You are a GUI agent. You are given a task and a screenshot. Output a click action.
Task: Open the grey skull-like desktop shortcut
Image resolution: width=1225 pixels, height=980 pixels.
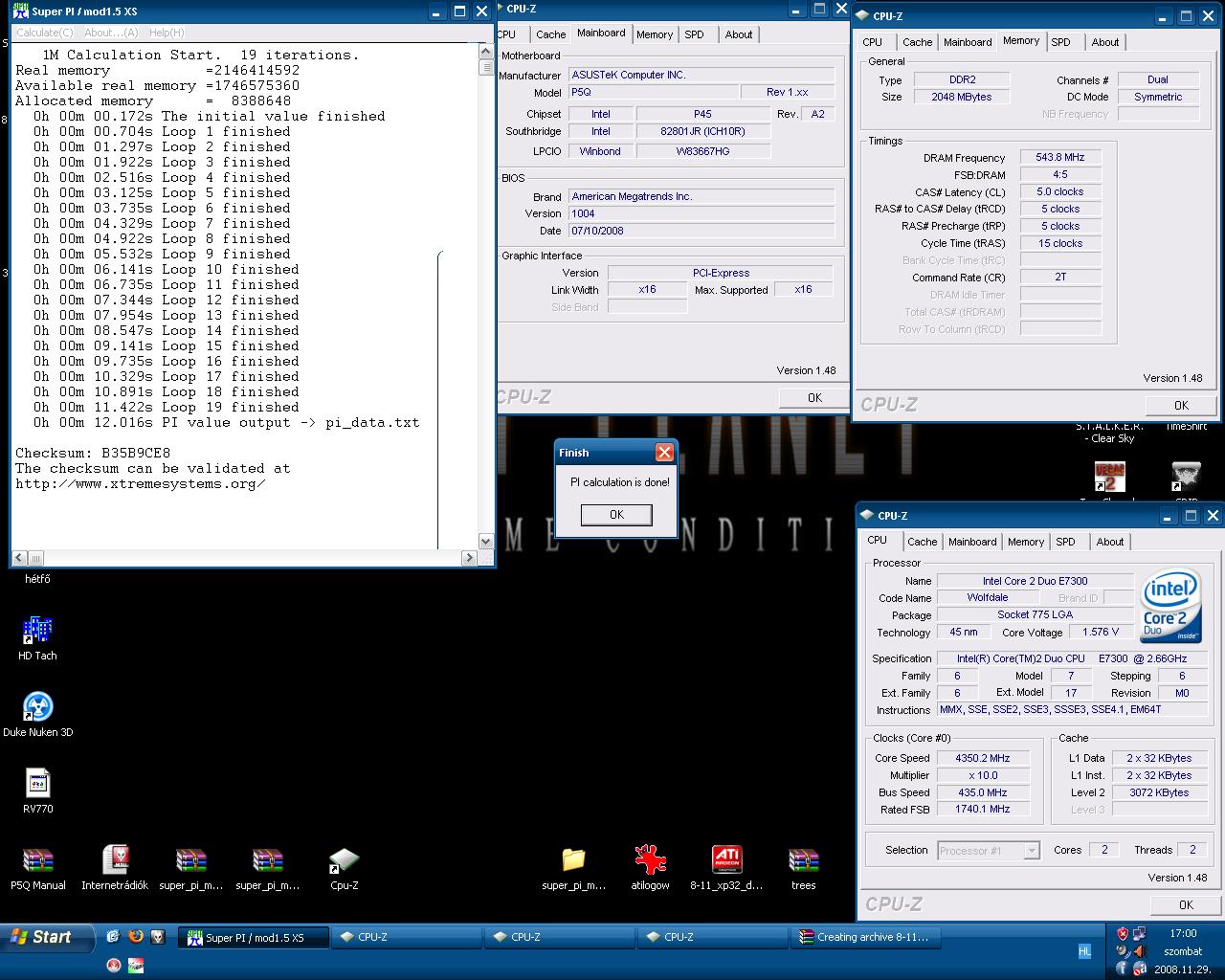[x=1186, y=476]
